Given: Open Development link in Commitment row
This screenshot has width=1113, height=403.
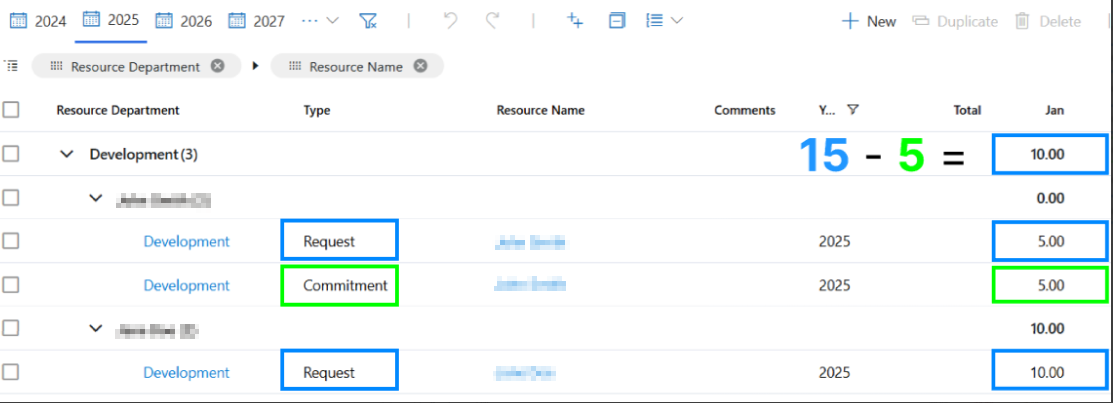Looking at the screenshot, I should click(187, 285).
